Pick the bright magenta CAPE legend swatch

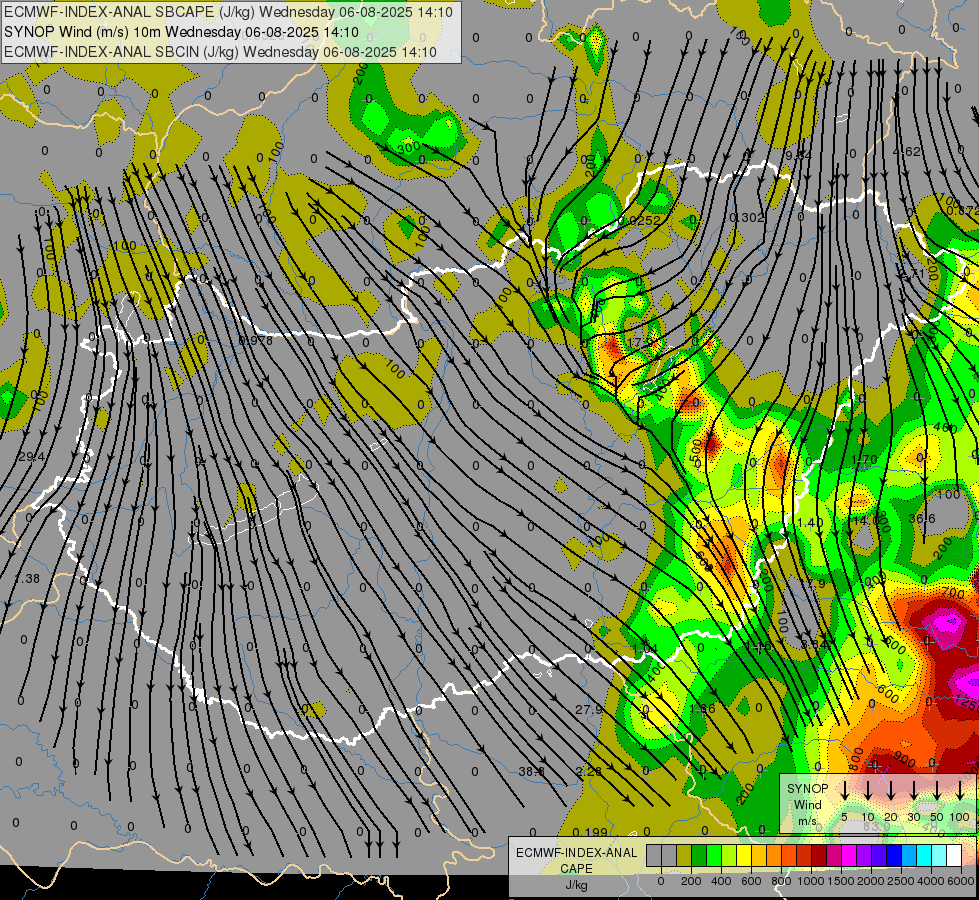[x=849, y=856]
